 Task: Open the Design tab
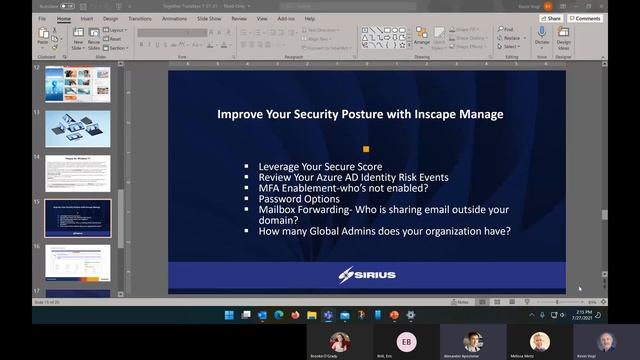[x=110, y=19]
